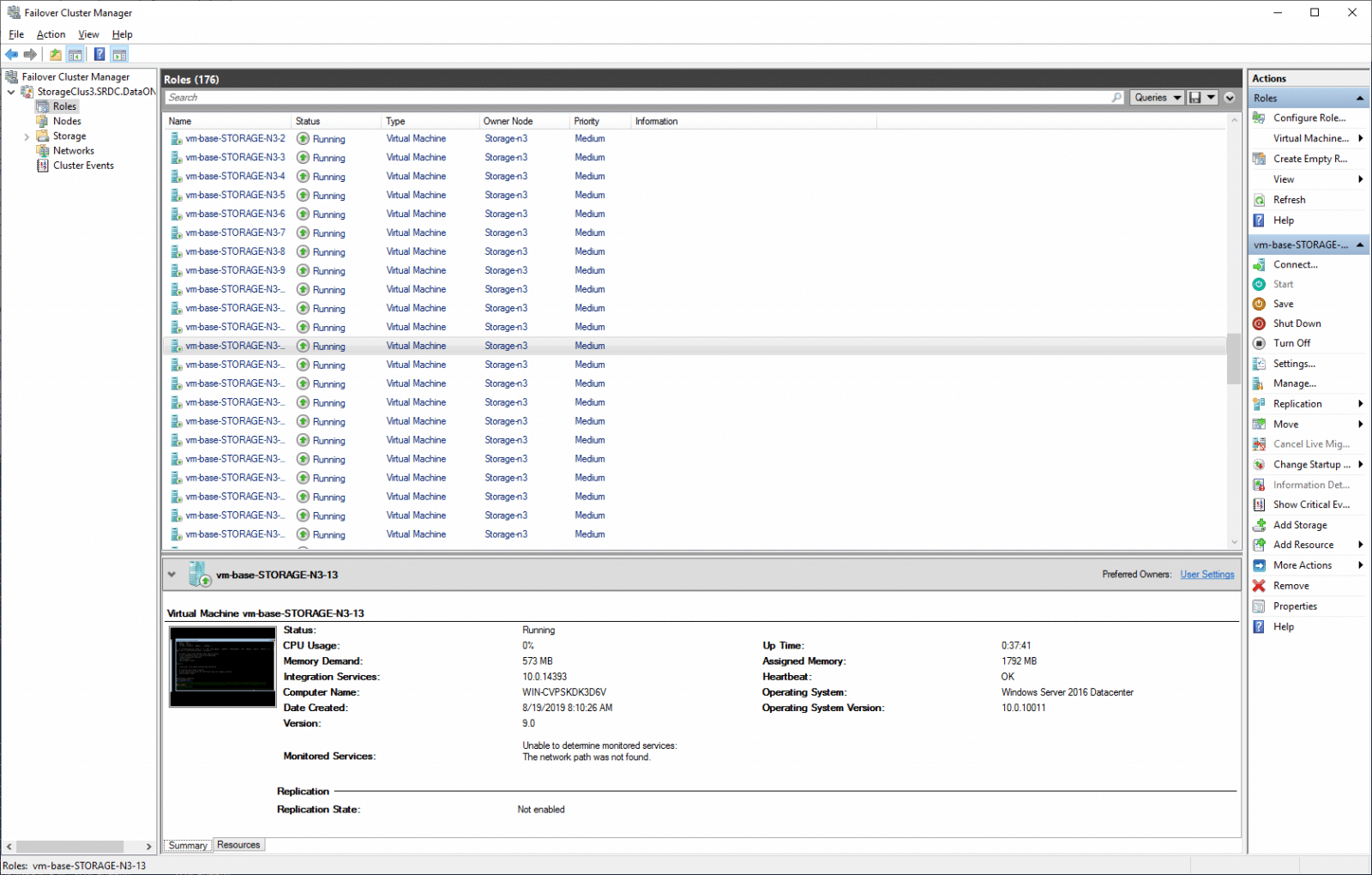Click Shut Down action
Viewport: 1372px width, 875px height.
pyautogui.click(x=1297, y=323)
